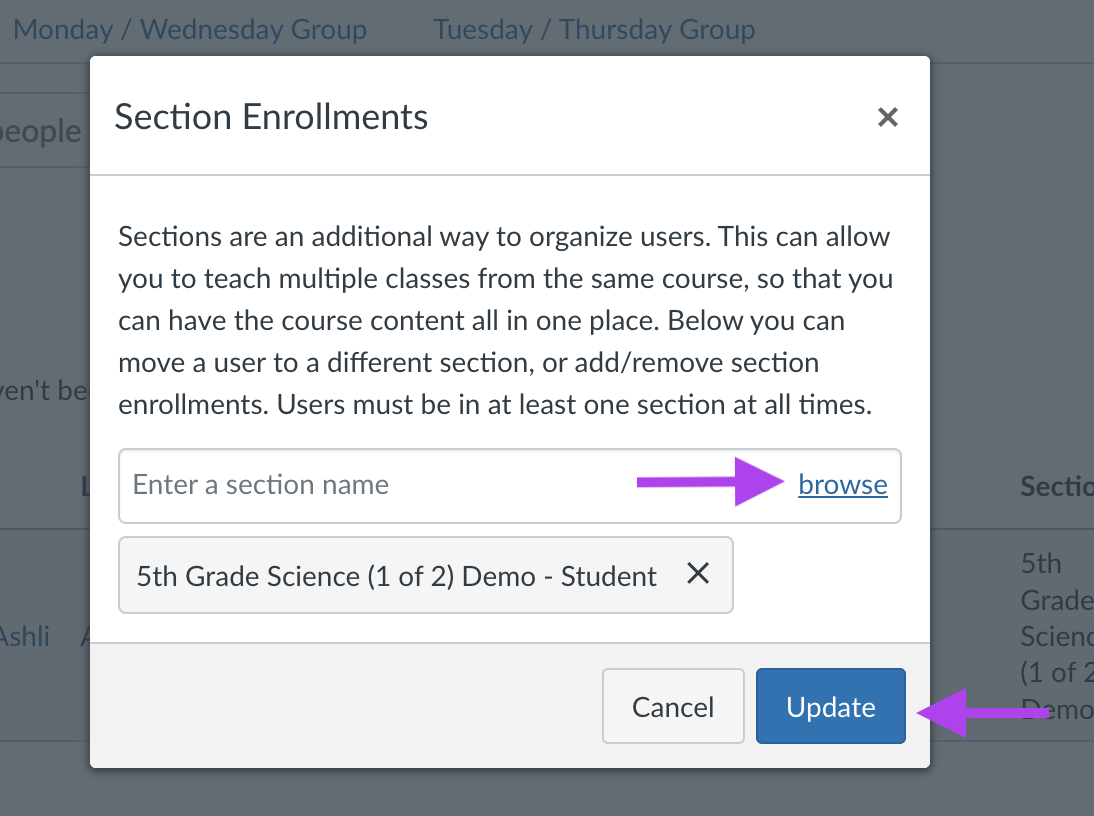1094x816 pixels.
Task: Remove the 5th Grade Science section token
Action: [698, 574]
